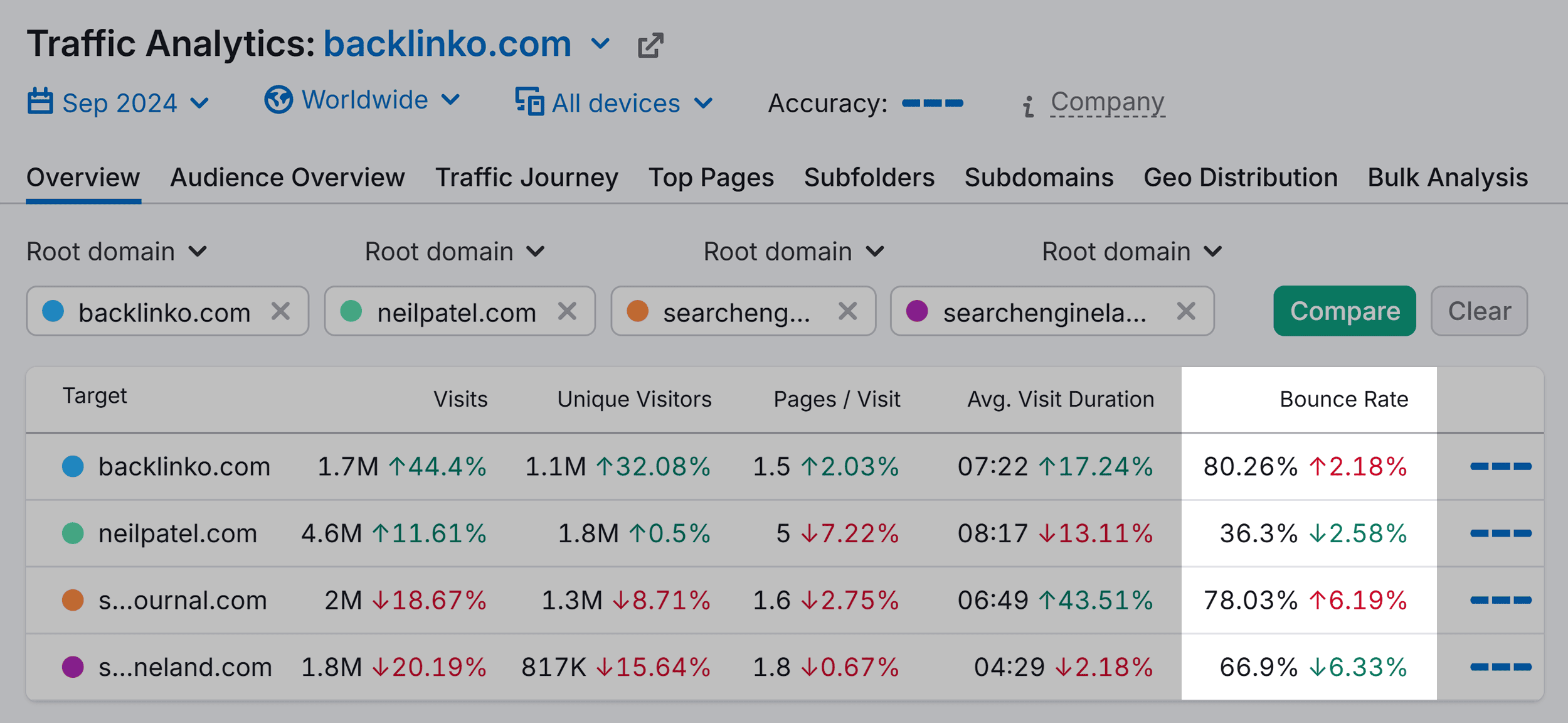Click the blue dot in backlinko.com chip

(53, 311)
